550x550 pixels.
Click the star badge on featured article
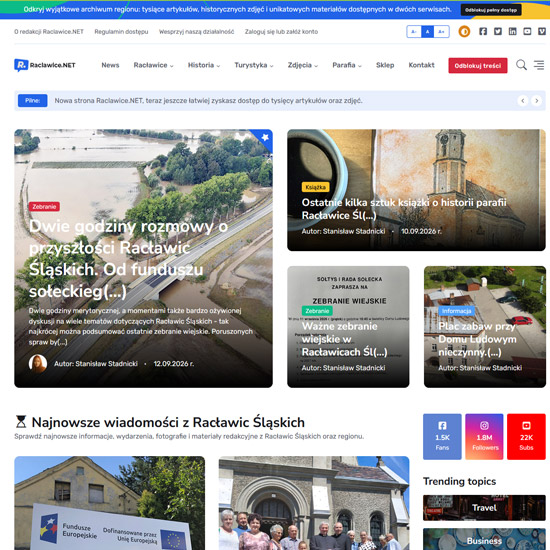point(265,138)
